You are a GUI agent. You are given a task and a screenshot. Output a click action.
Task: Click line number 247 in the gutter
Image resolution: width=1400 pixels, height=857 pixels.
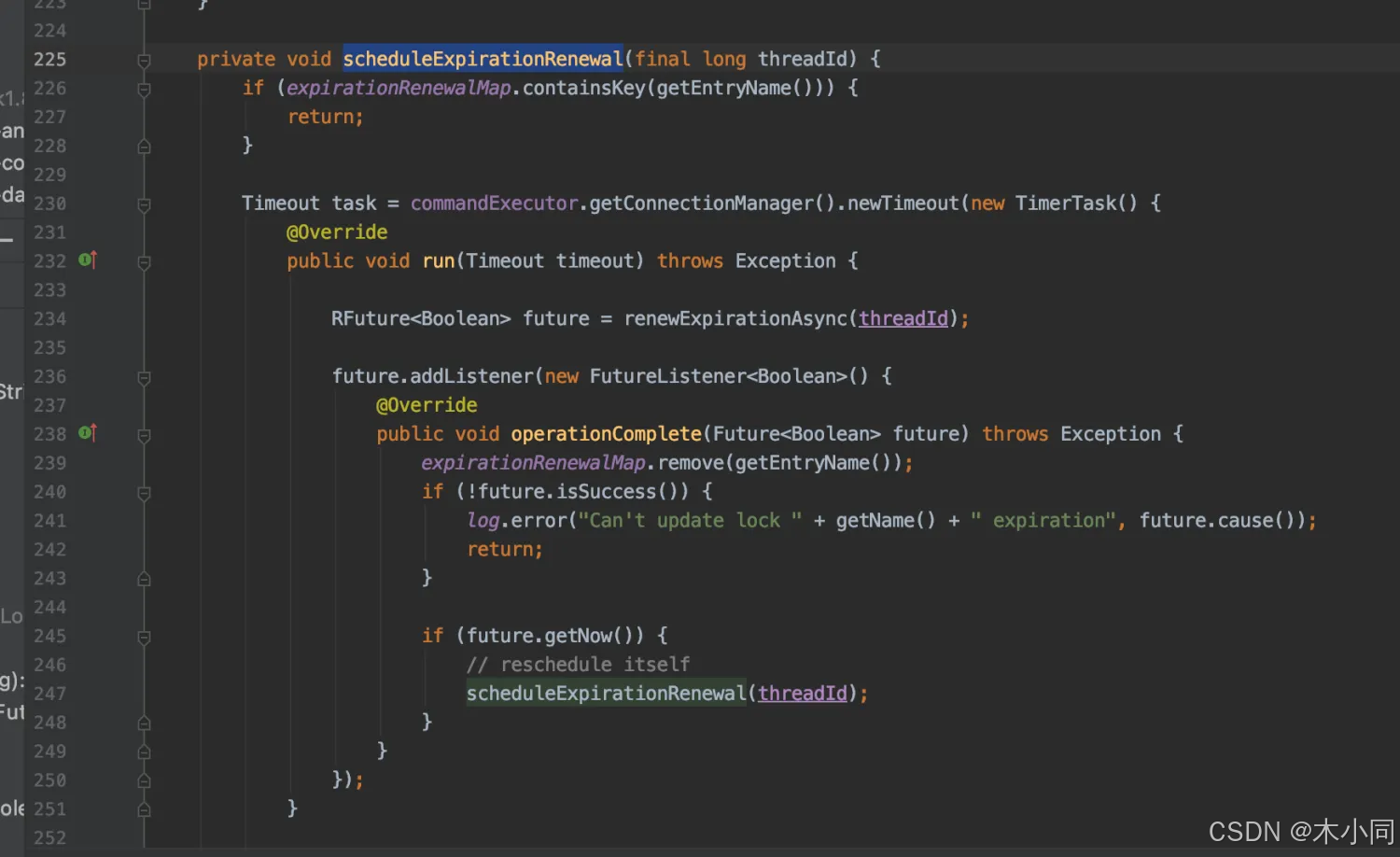point(49,694)
